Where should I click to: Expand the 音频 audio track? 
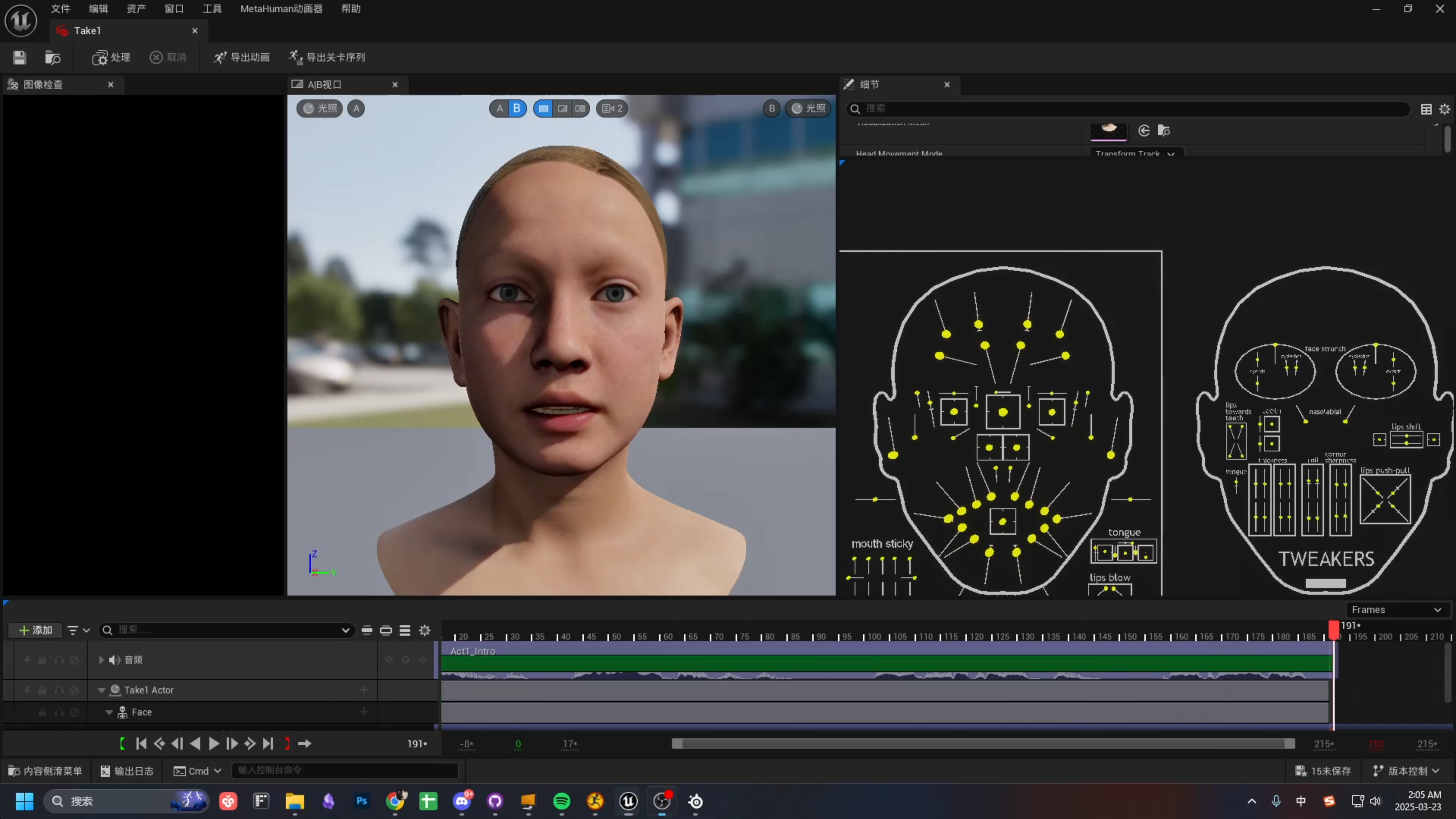click(x=101, y=660)
